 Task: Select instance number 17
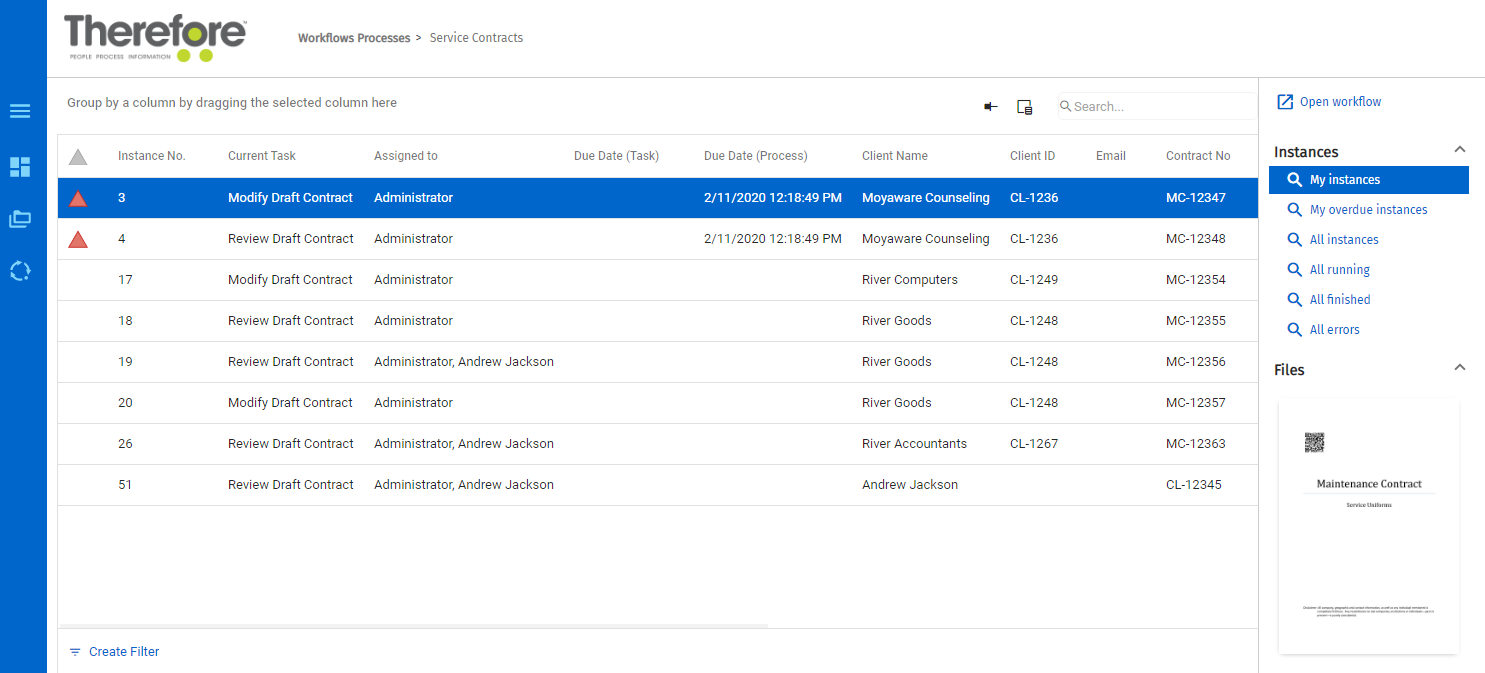[x=125, y=280]
